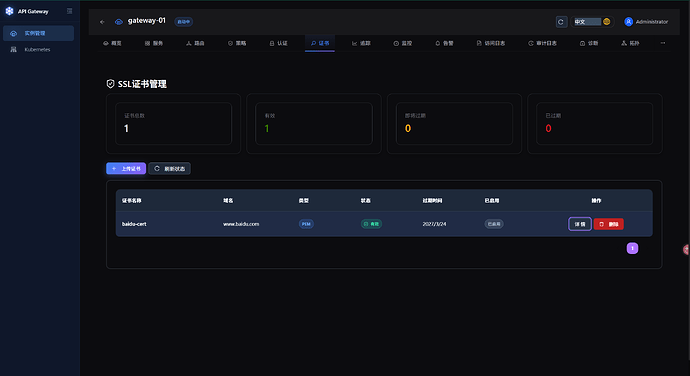Click the www.baidu.com domain cell
Image resolution: width=690 pixels, height=376 pixels.
(241, 224)
